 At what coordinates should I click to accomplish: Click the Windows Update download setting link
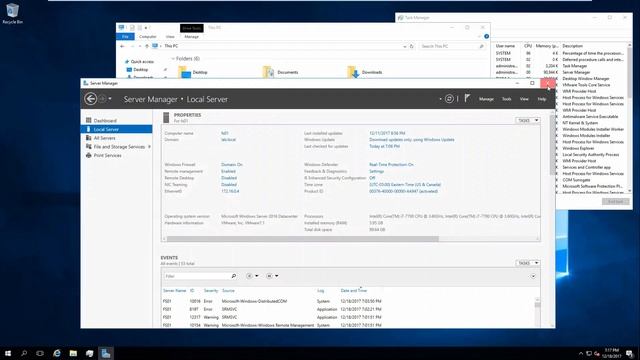(412, 140)
